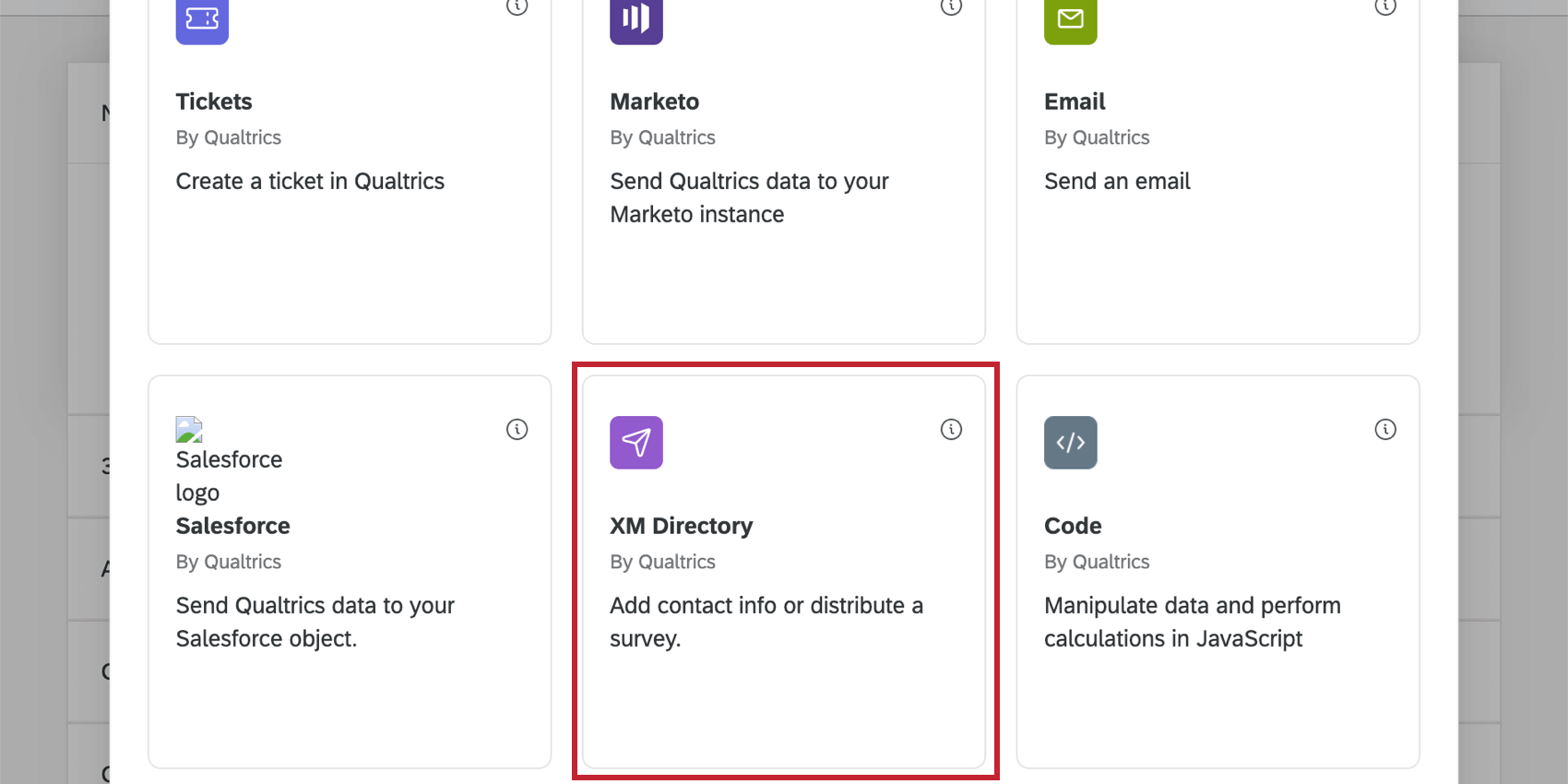Screen dimensions: 1568x784
Task: Select the Email task title
Action: pyautogui.click(x=1075, y=101)
